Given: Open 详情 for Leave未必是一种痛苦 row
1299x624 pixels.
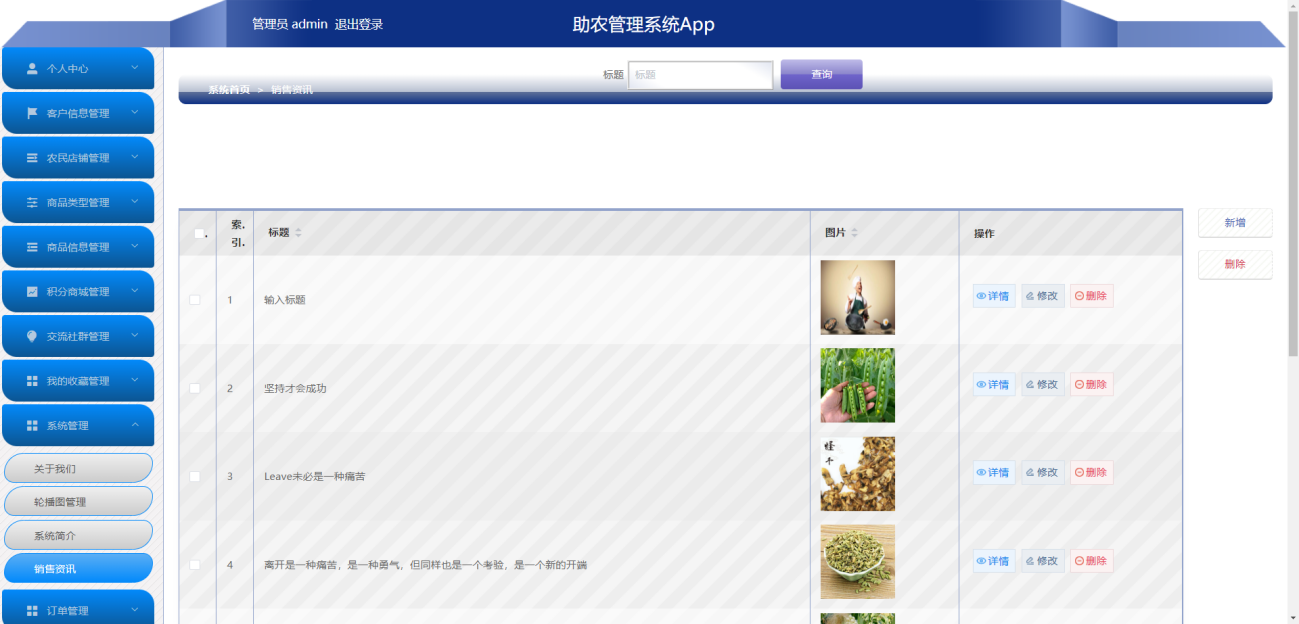Looking at the screenshot, I should [x=994, y=472].
